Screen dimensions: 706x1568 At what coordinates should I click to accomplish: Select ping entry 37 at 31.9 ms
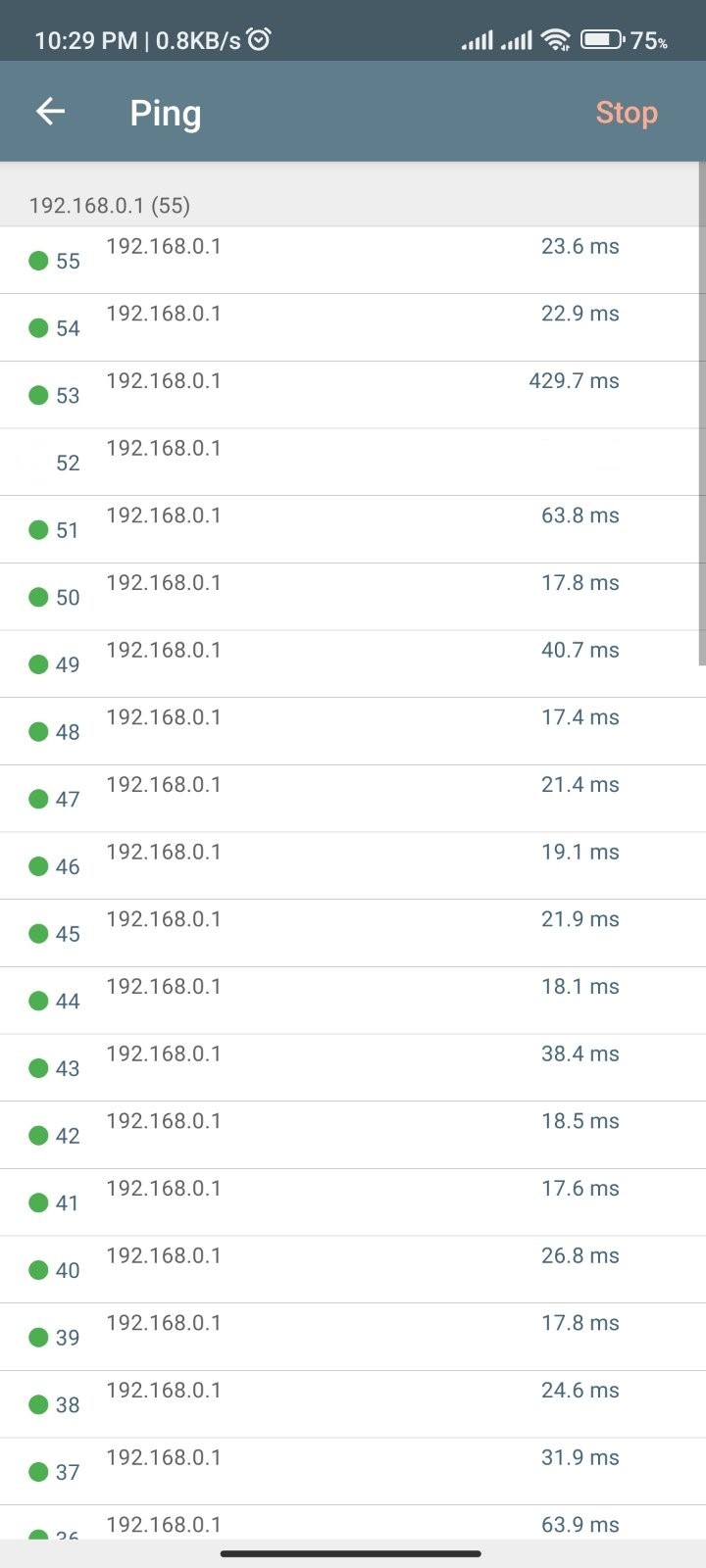(x=353, y=1472)
